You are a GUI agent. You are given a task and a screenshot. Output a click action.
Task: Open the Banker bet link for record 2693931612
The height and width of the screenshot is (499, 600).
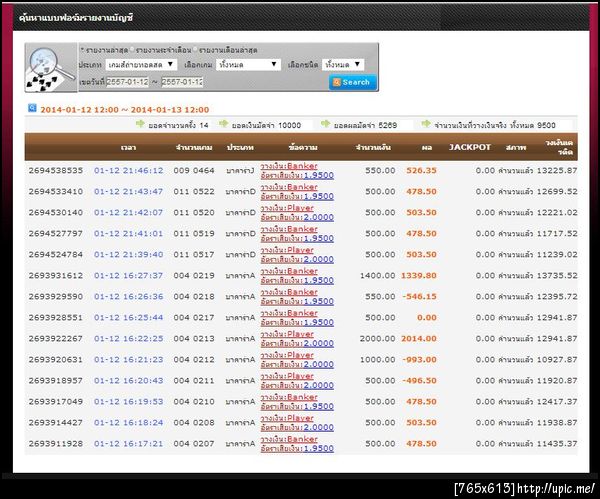[289, 271]
